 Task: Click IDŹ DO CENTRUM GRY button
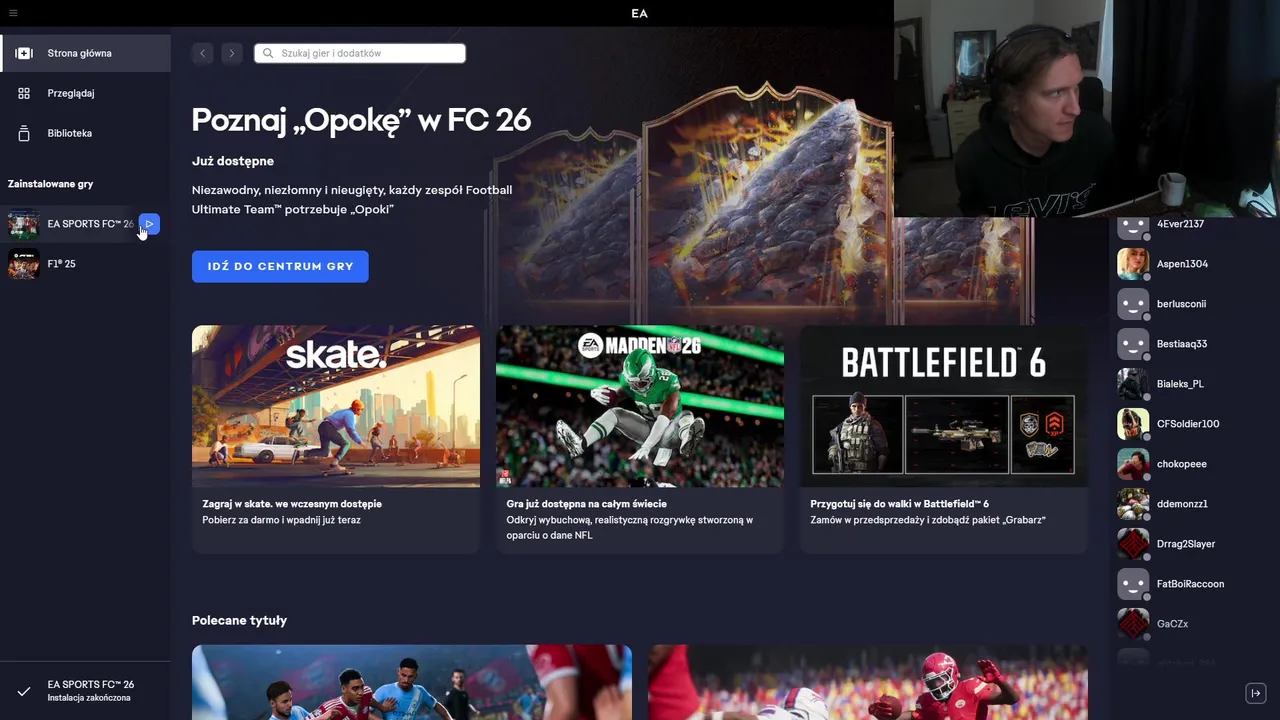[280, 267]
